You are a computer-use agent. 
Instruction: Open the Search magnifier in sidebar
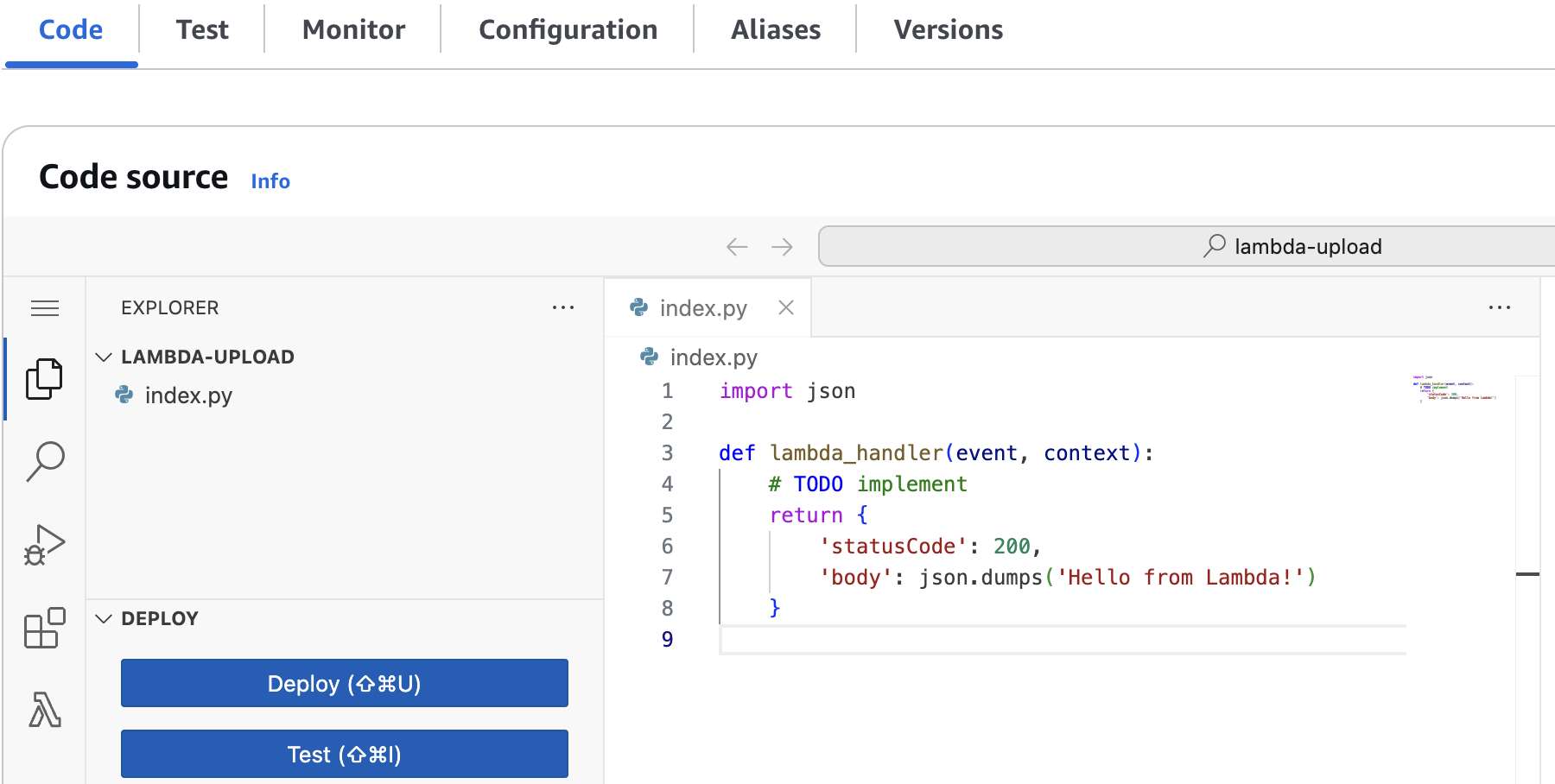coord(45,461)
